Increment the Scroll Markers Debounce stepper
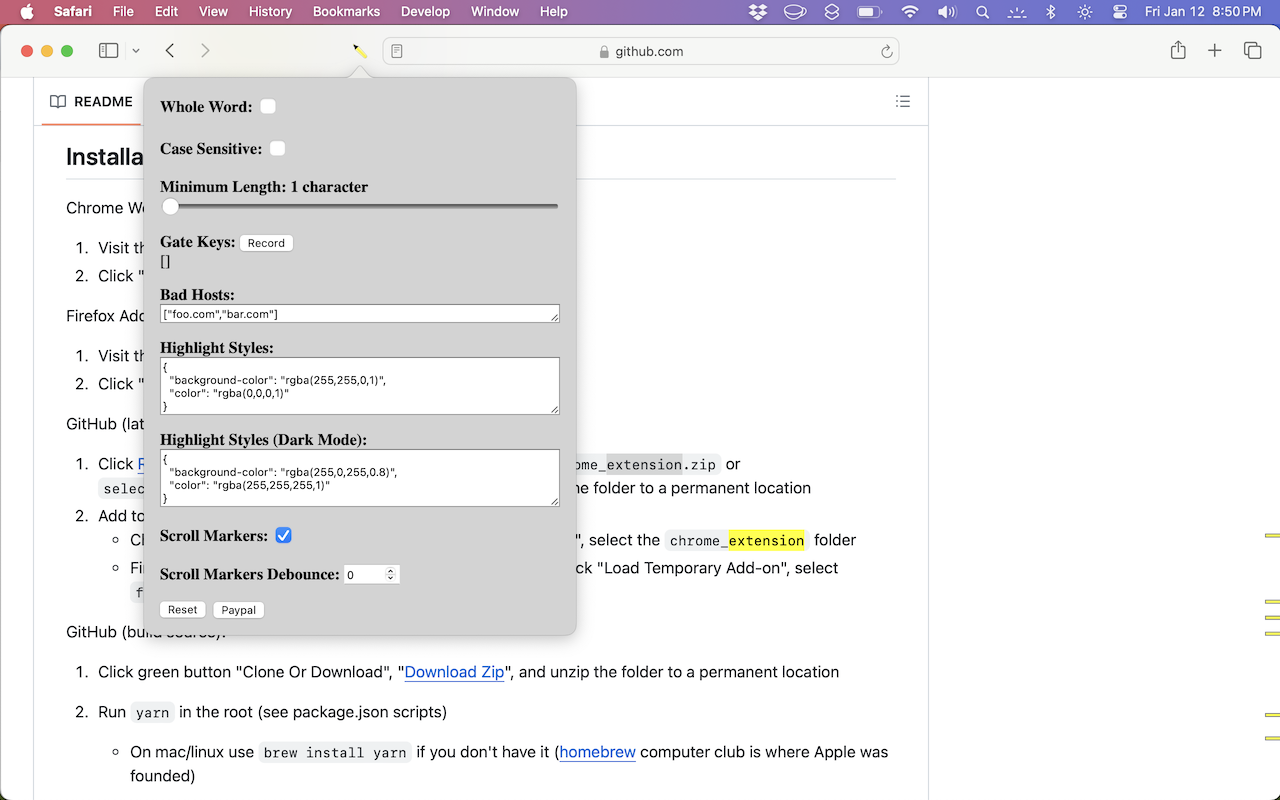Viewport: 1280px width, 800px height. tap(391, 570)
